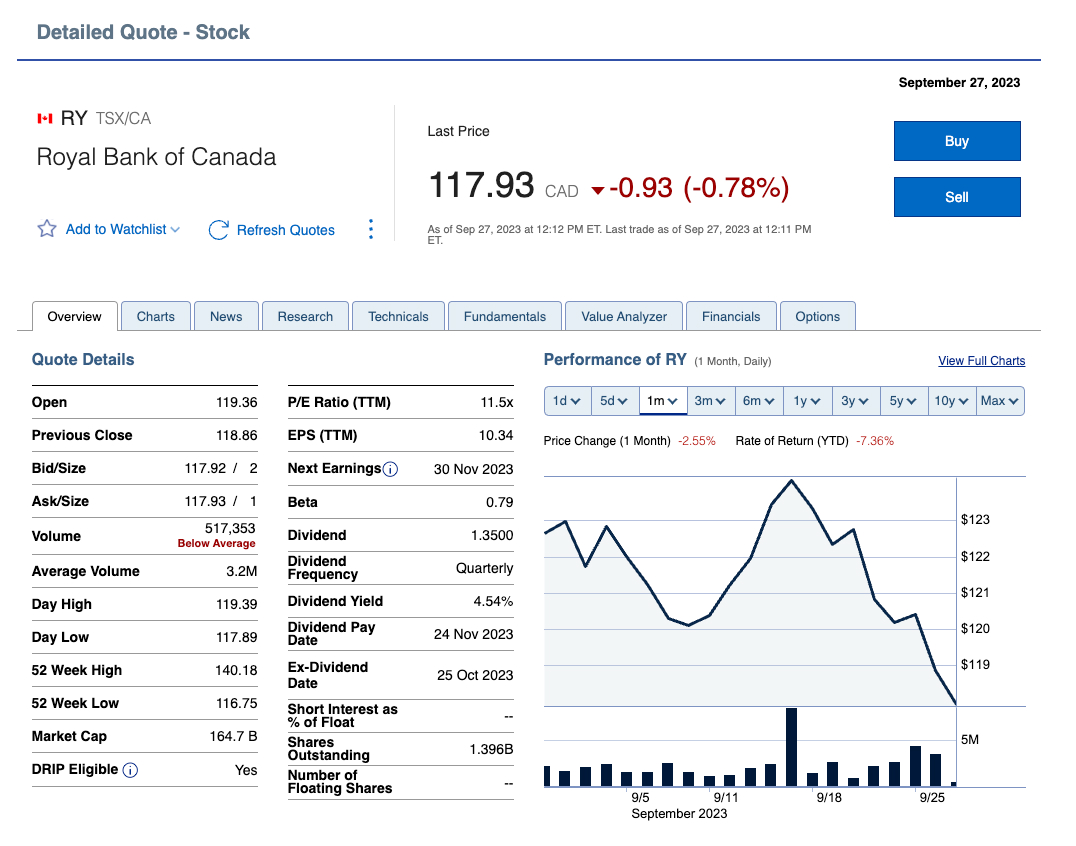This screenshot has height=846, width=1076.
Task: Click the Price Change 1 Month value -2.55%
Action: pyautogui.click(x=697, y=441)
